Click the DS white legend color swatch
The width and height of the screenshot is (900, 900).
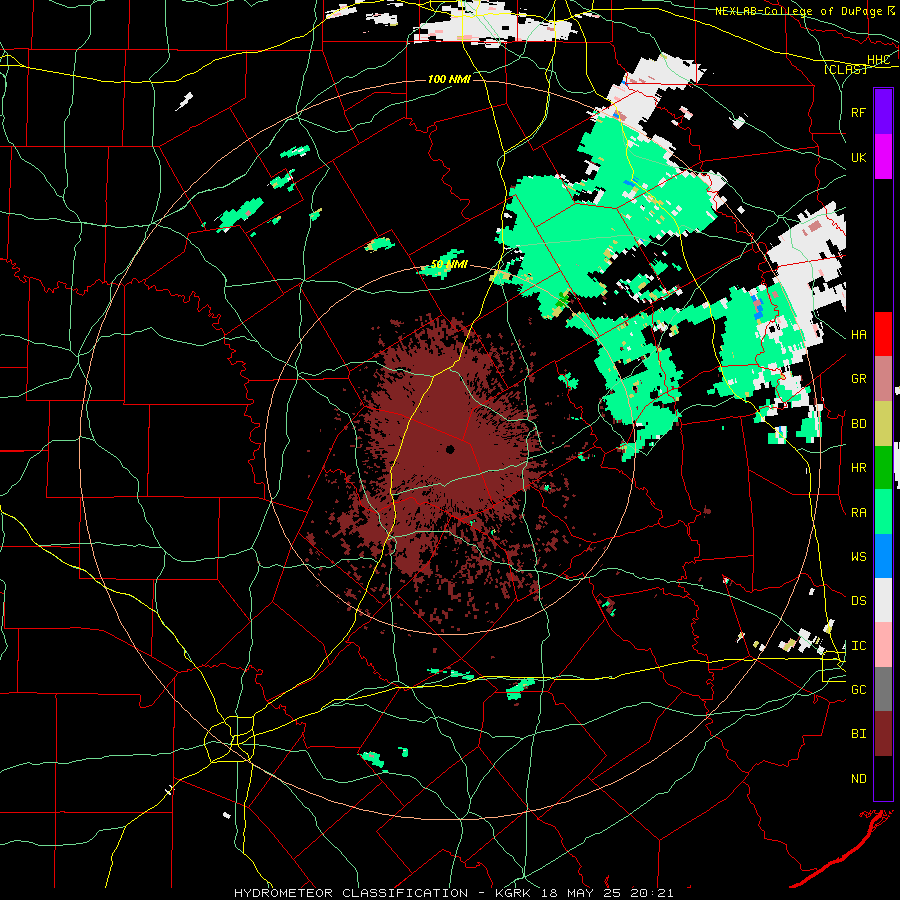tap(883, 600)
